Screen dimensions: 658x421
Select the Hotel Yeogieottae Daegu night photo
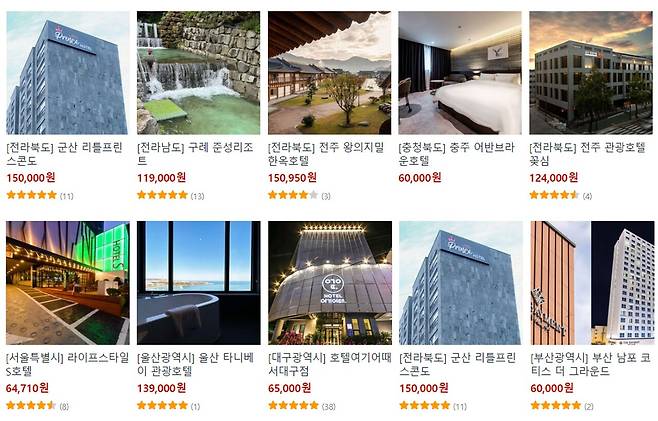click(330, 283)
